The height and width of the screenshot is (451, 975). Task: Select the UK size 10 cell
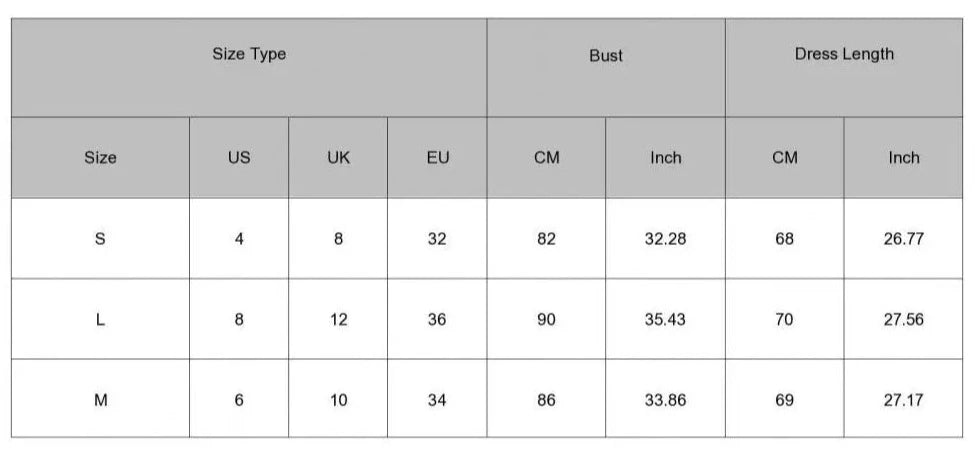click(x=338, y=400)
